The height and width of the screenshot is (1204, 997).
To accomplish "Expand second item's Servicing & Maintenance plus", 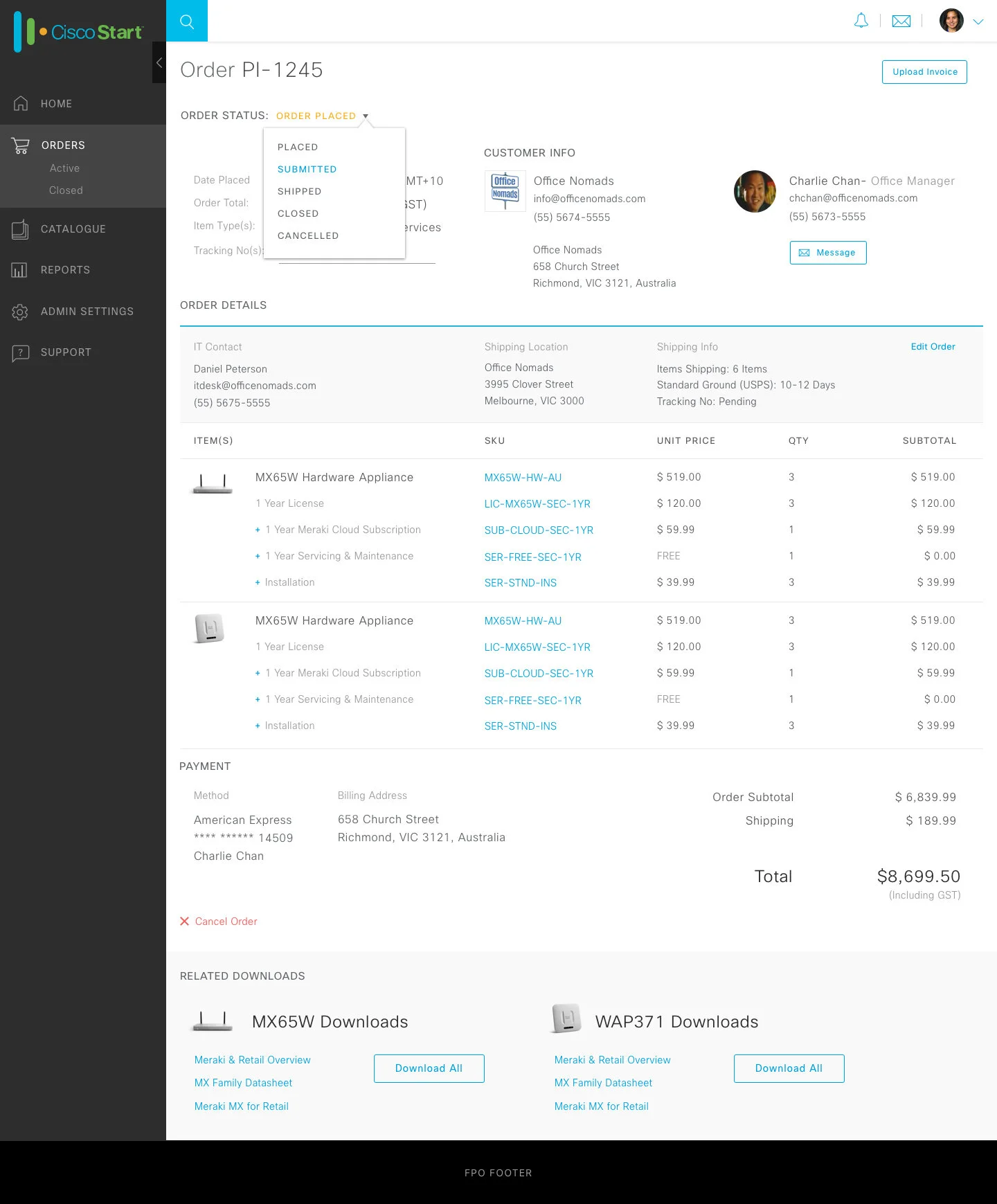I will pyautogui.click(x=258, y=700).
